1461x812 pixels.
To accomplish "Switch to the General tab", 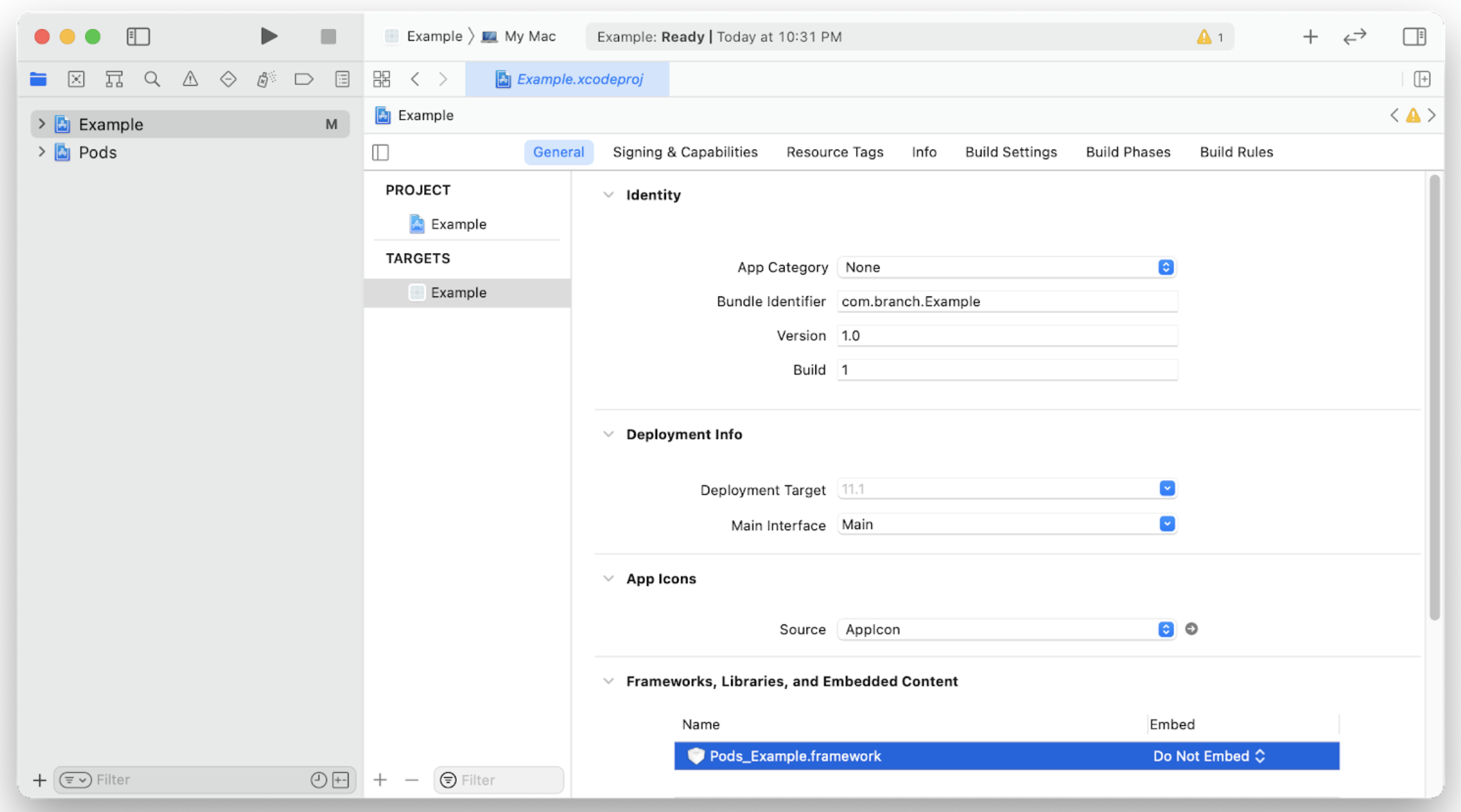I will [558, 152].
